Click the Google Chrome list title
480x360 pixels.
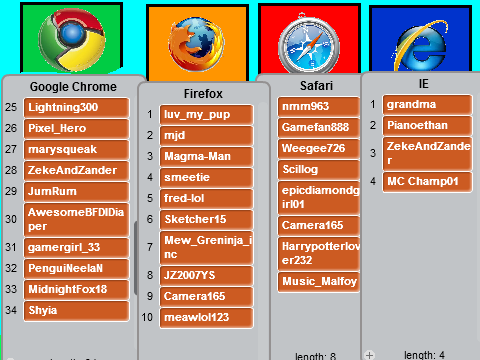coord(73,87)
